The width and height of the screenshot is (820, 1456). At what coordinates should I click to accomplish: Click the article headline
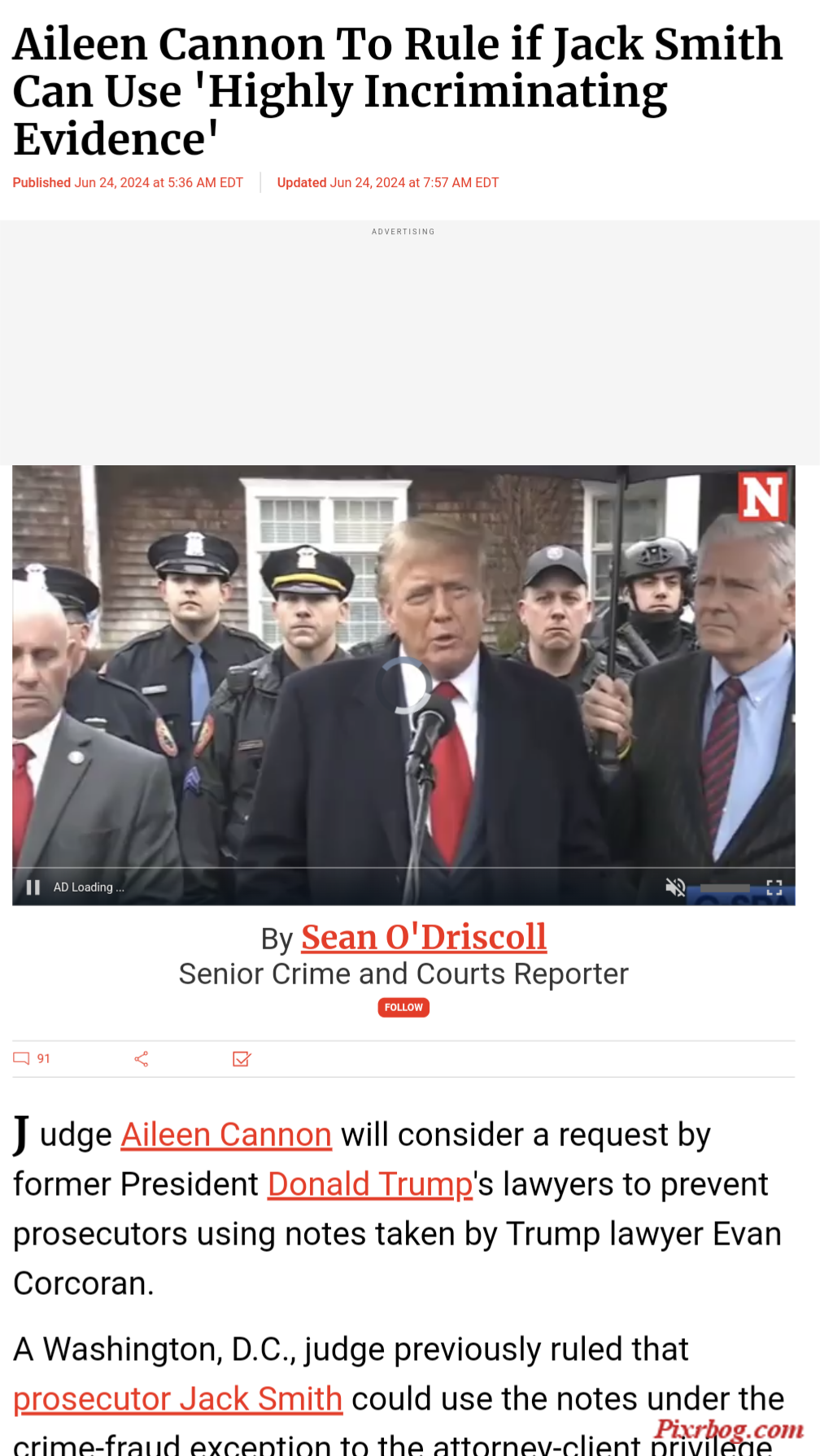click(398, 91)
